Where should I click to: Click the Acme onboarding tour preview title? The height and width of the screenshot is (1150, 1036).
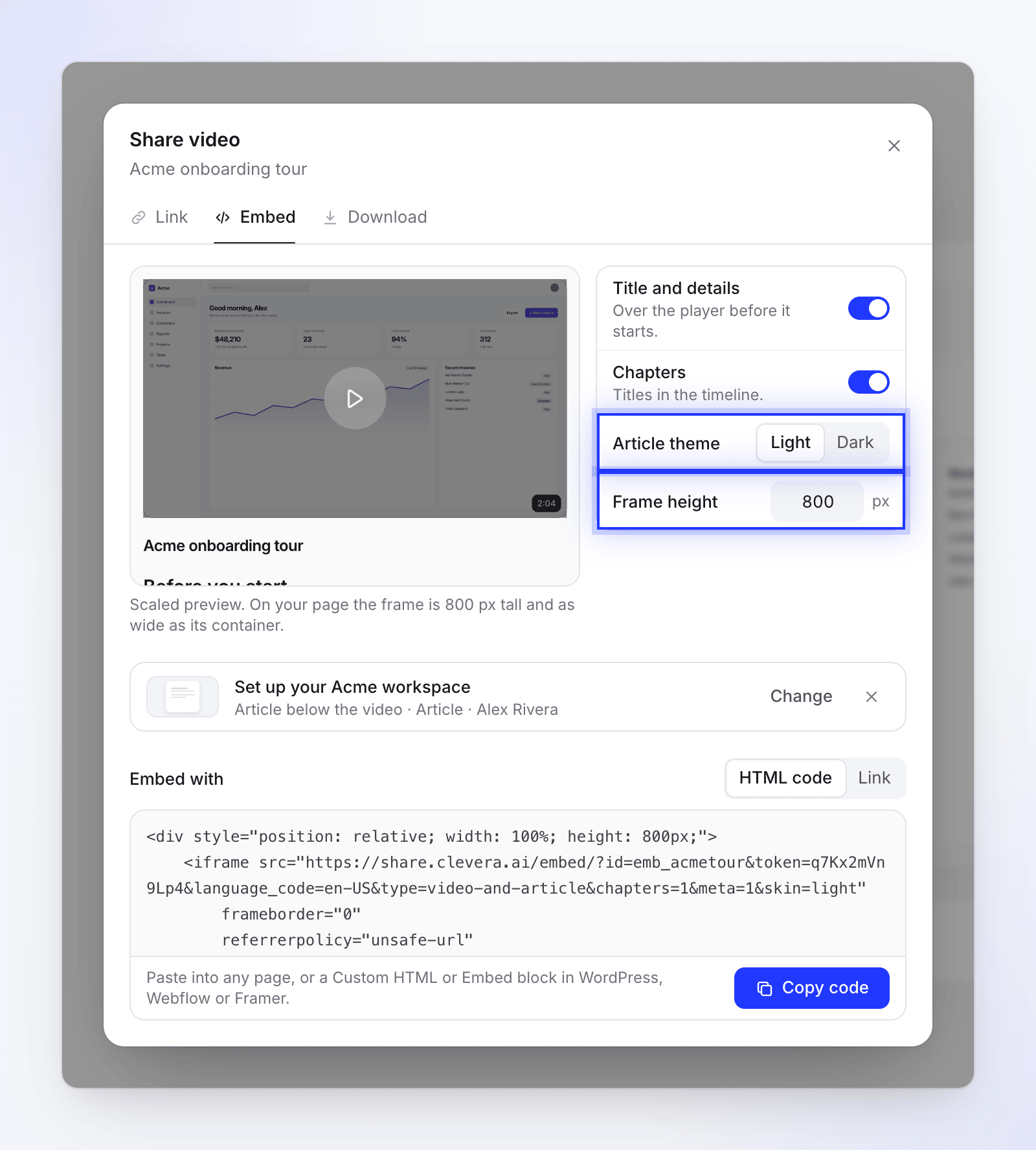point(223,546)
